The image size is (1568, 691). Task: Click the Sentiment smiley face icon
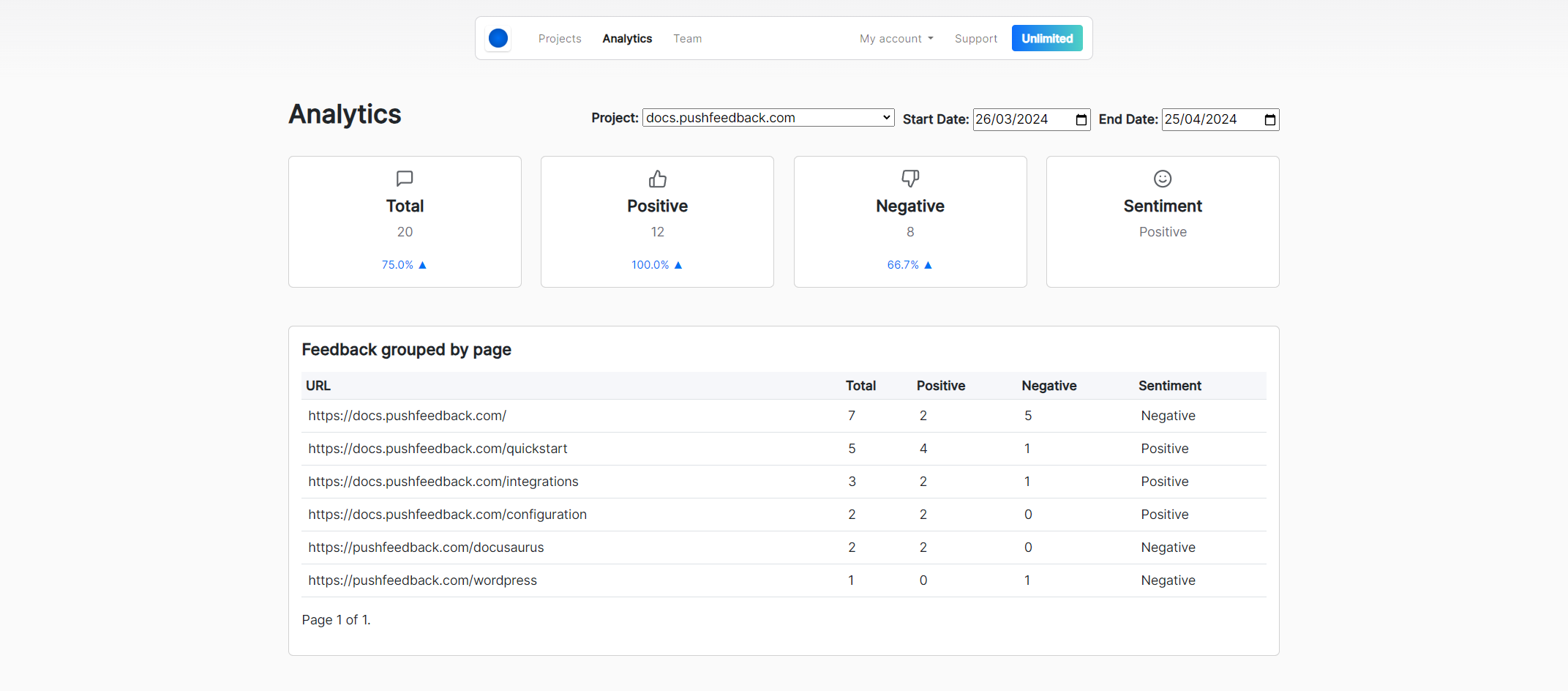pos(1163,179)
